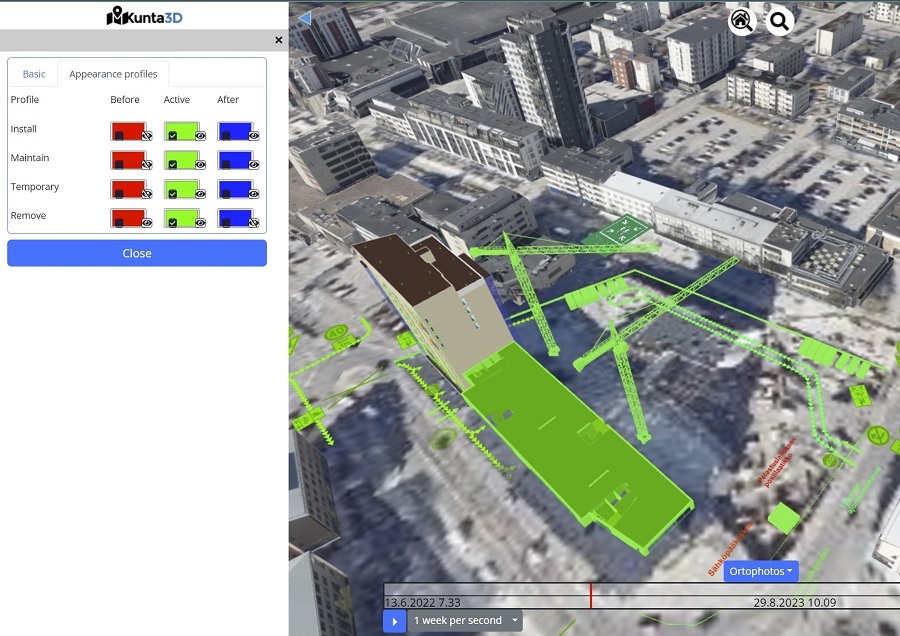Click the Kunta3D logo
The width and height of the screenshot is (900, 636).
click(x=145, y=15)
